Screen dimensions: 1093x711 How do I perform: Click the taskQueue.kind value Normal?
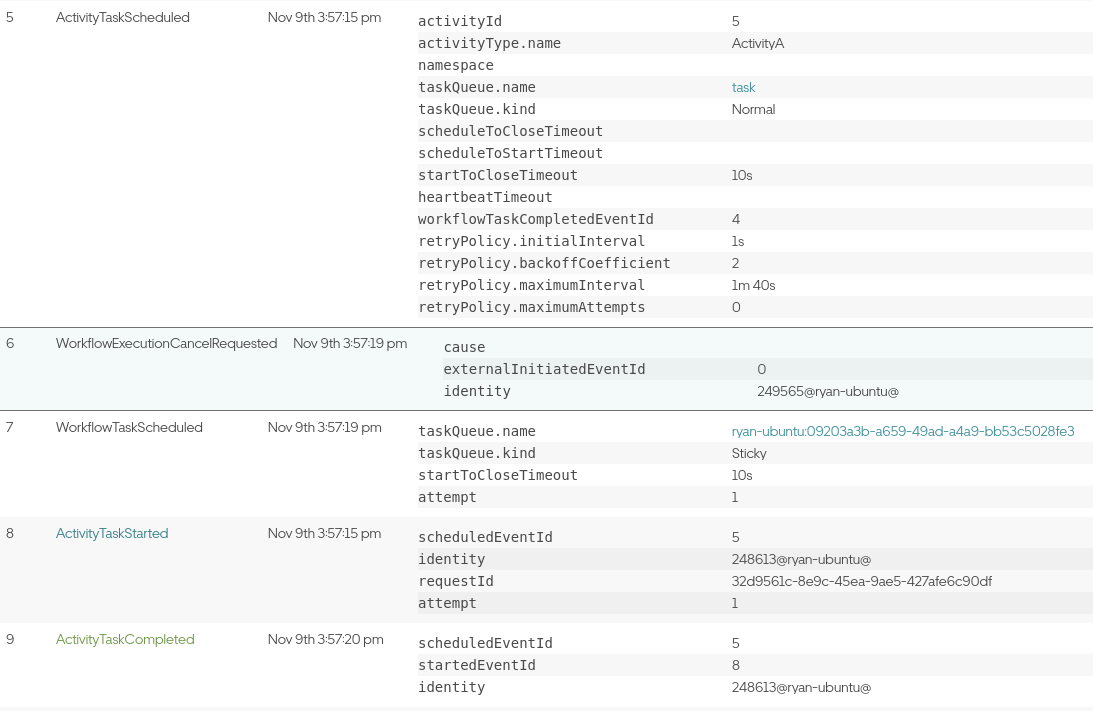(753, 109)
